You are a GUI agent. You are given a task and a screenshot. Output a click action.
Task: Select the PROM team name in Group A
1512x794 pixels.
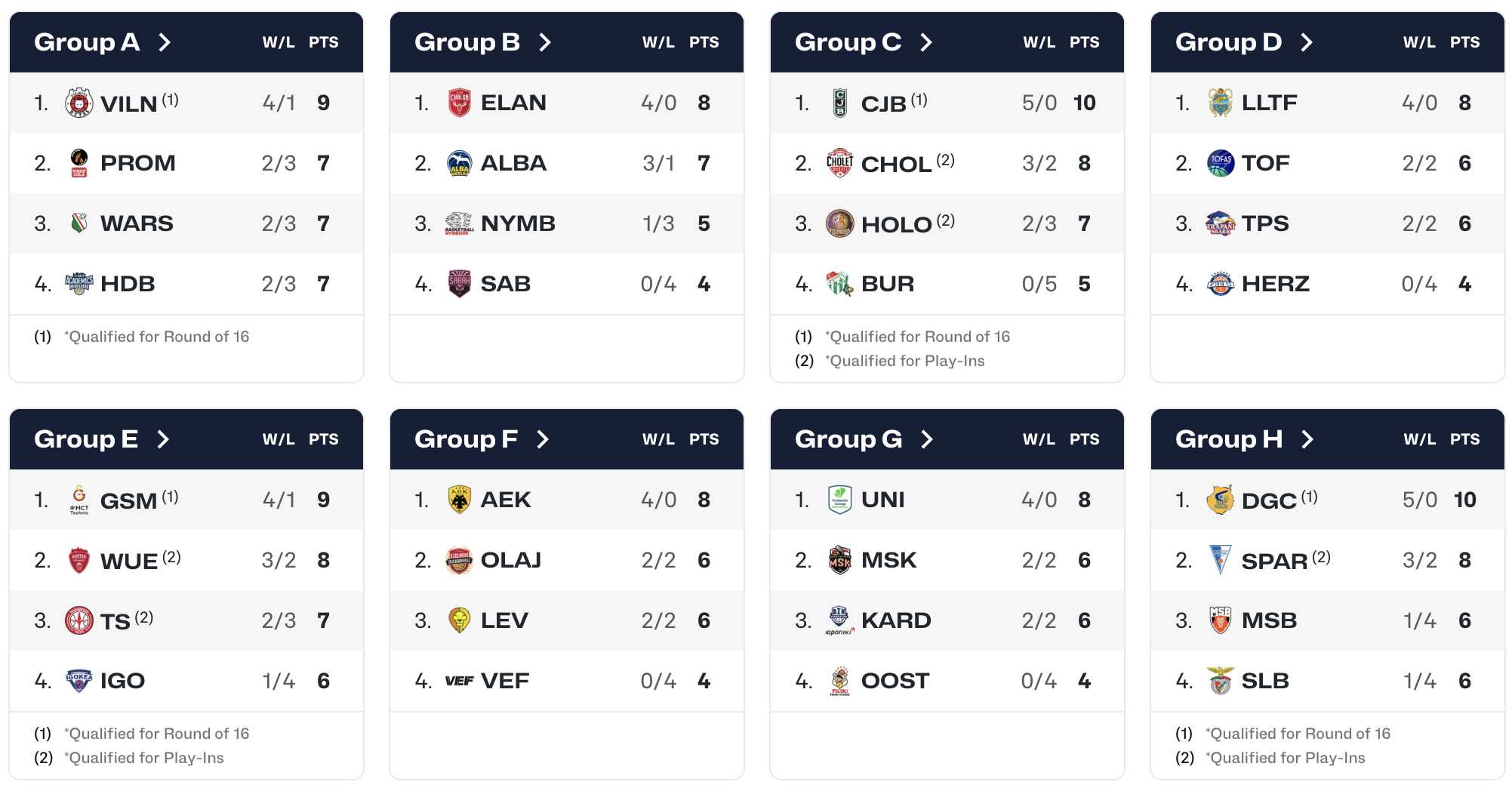138,163
